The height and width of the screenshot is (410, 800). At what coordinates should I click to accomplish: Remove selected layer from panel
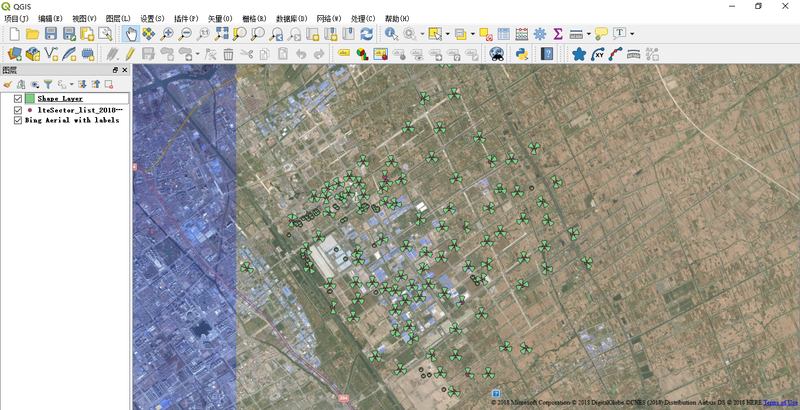(x=109, y=85)
